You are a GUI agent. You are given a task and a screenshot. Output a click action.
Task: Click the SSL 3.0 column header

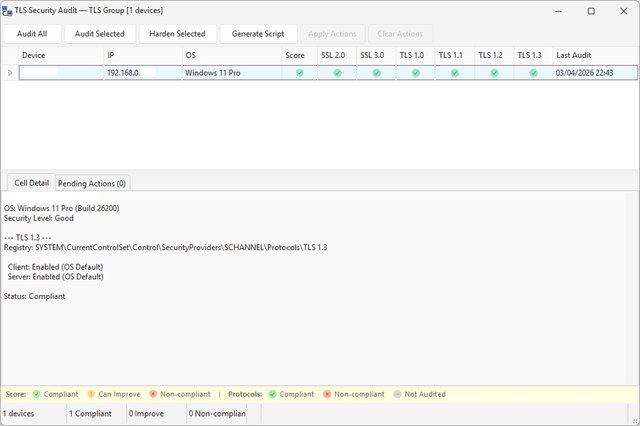pos(376,55)
